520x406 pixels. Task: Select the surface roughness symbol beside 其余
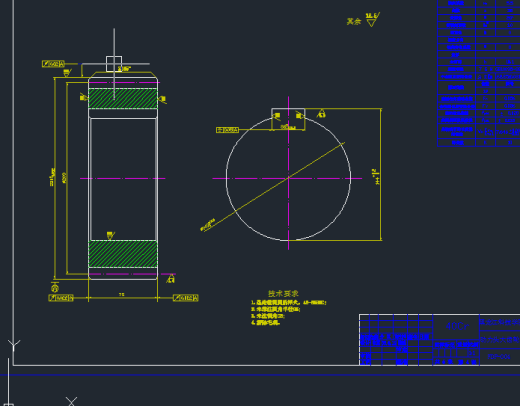[372, 20]
